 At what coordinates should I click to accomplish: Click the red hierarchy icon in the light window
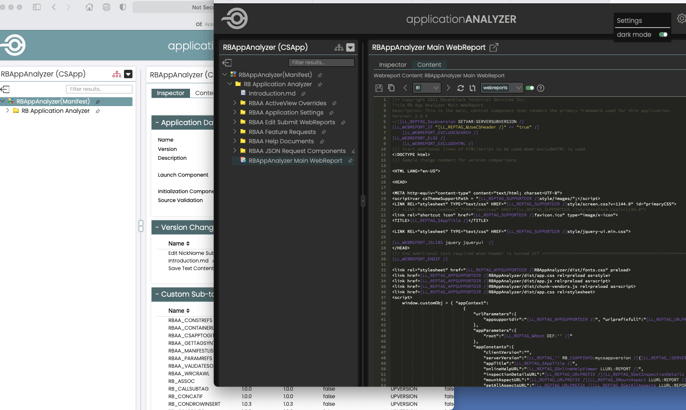pyautogui.click(x=116, y=74)
